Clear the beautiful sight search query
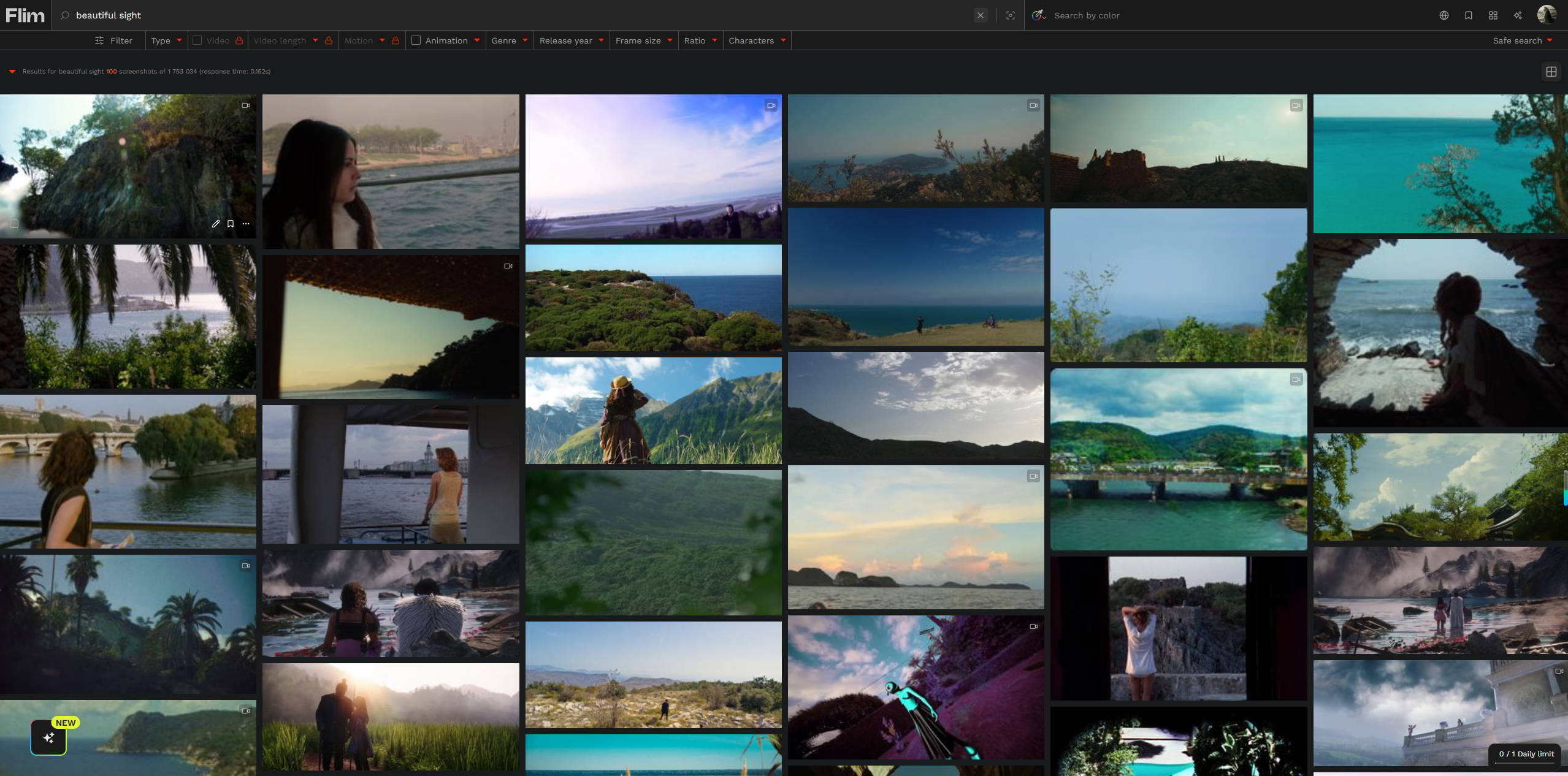This screenshot has width=1568, height=776. pos(981,15)
